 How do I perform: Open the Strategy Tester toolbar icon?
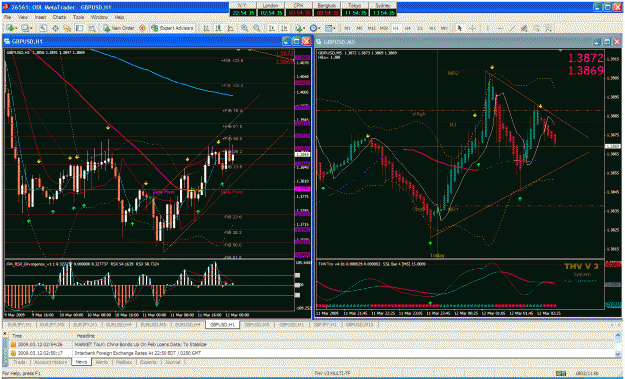point(92,28)
